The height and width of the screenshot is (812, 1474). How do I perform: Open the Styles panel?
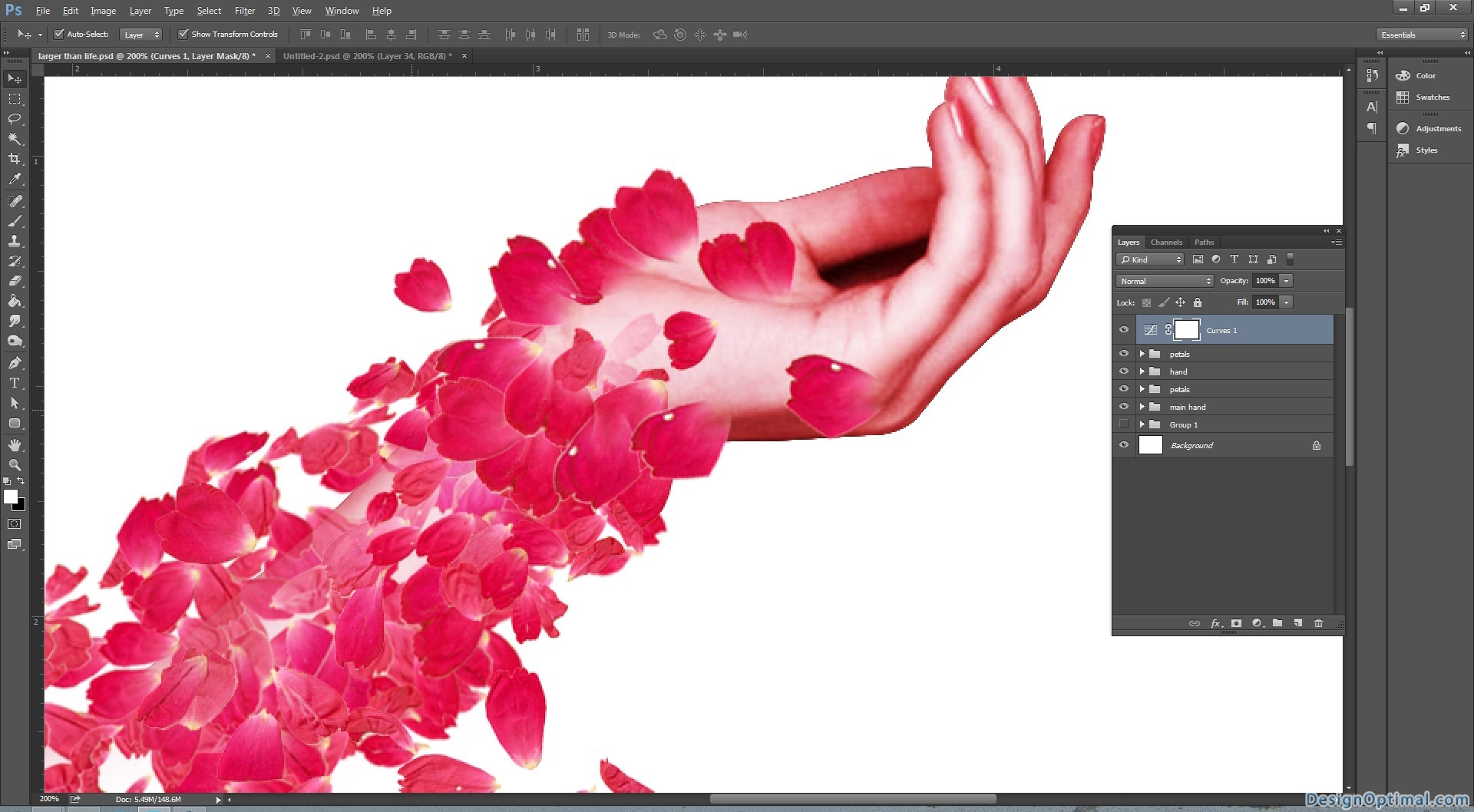coord(1426,150)
